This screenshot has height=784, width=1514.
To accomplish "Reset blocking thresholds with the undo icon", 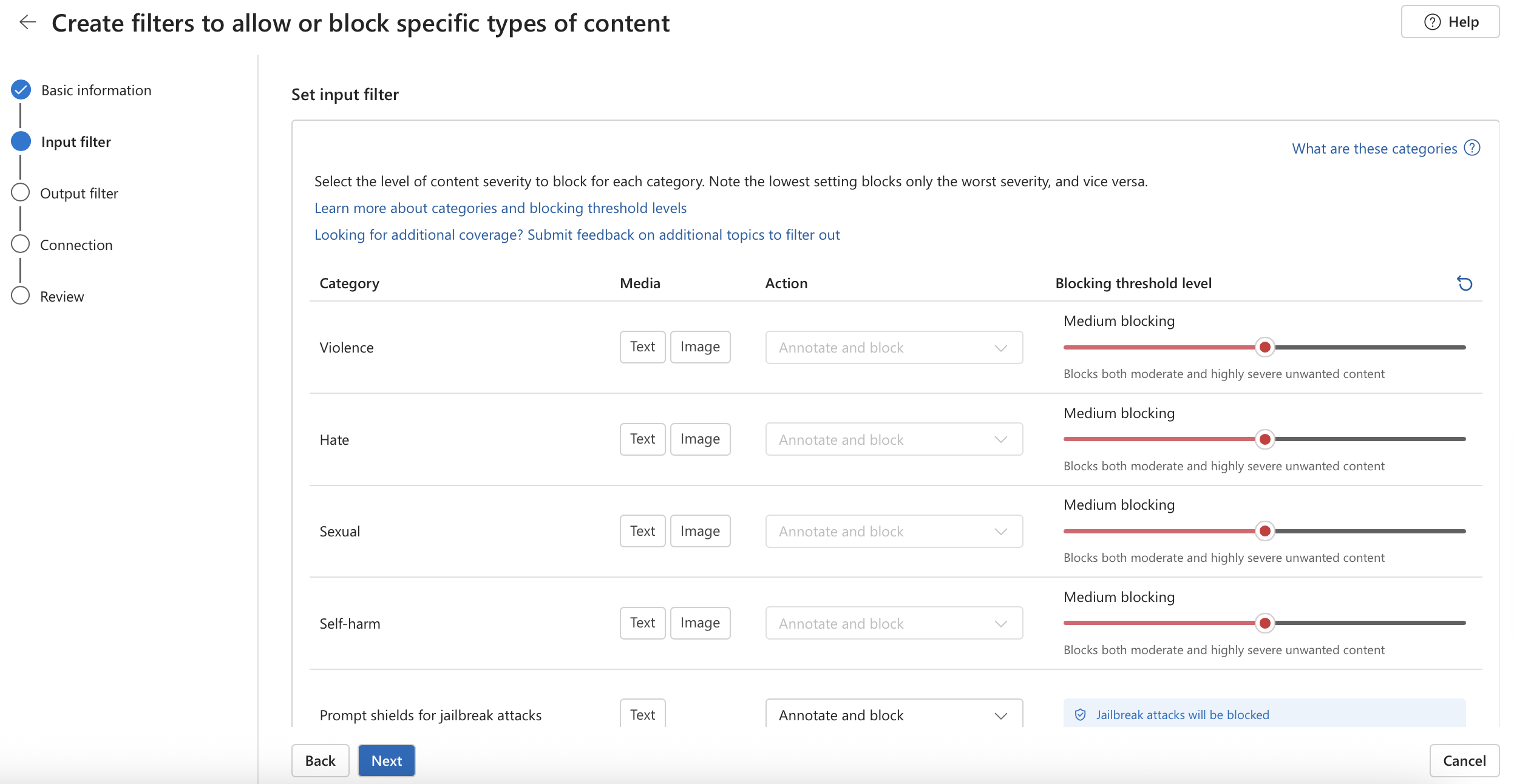I will [x=1465, y=283].
